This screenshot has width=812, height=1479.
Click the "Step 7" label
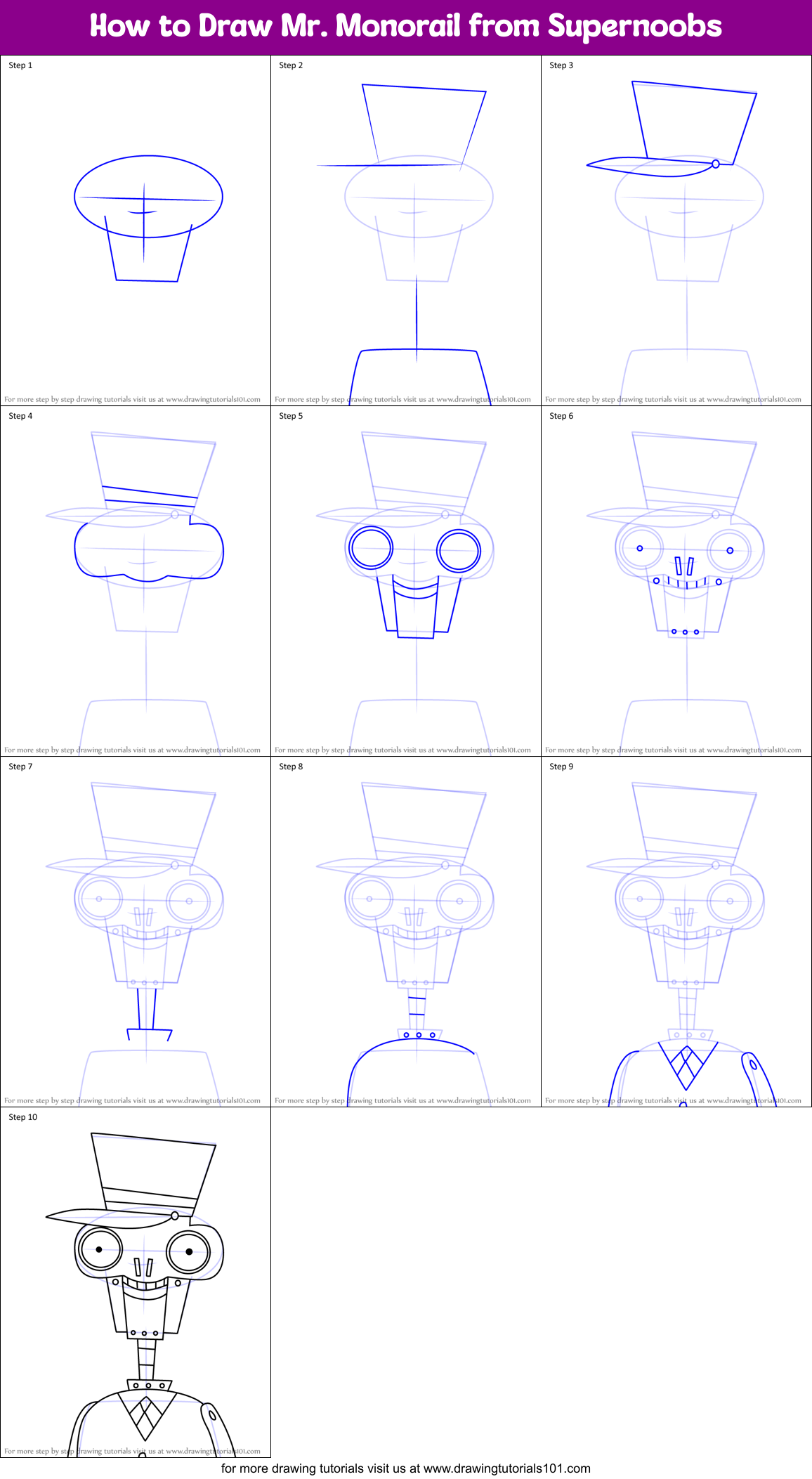click(20, 767)
